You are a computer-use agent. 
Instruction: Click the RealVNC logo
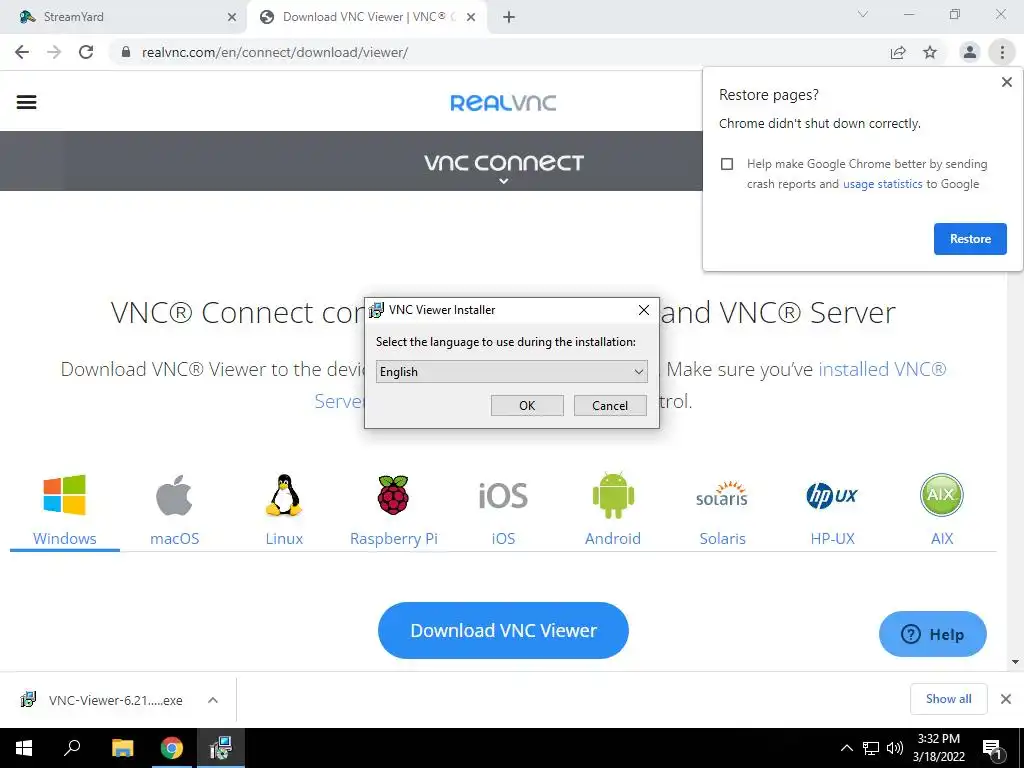pyautogui.click(x=503, y=103)
